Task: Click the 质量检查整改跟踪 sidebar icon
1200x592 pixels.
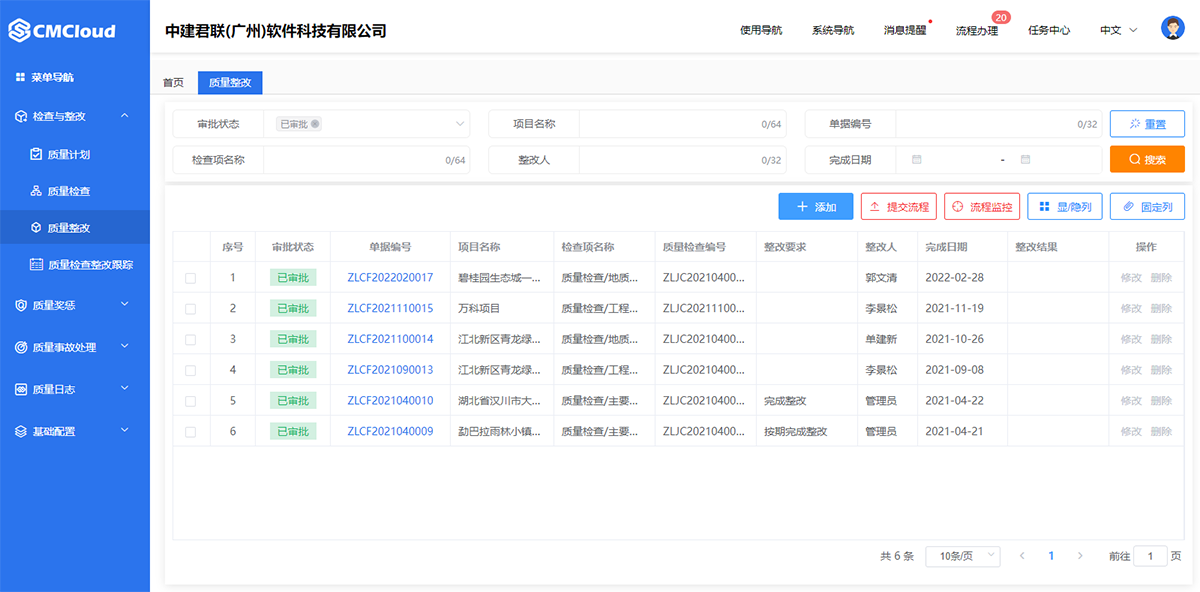Action: click(x=37, y=265)
